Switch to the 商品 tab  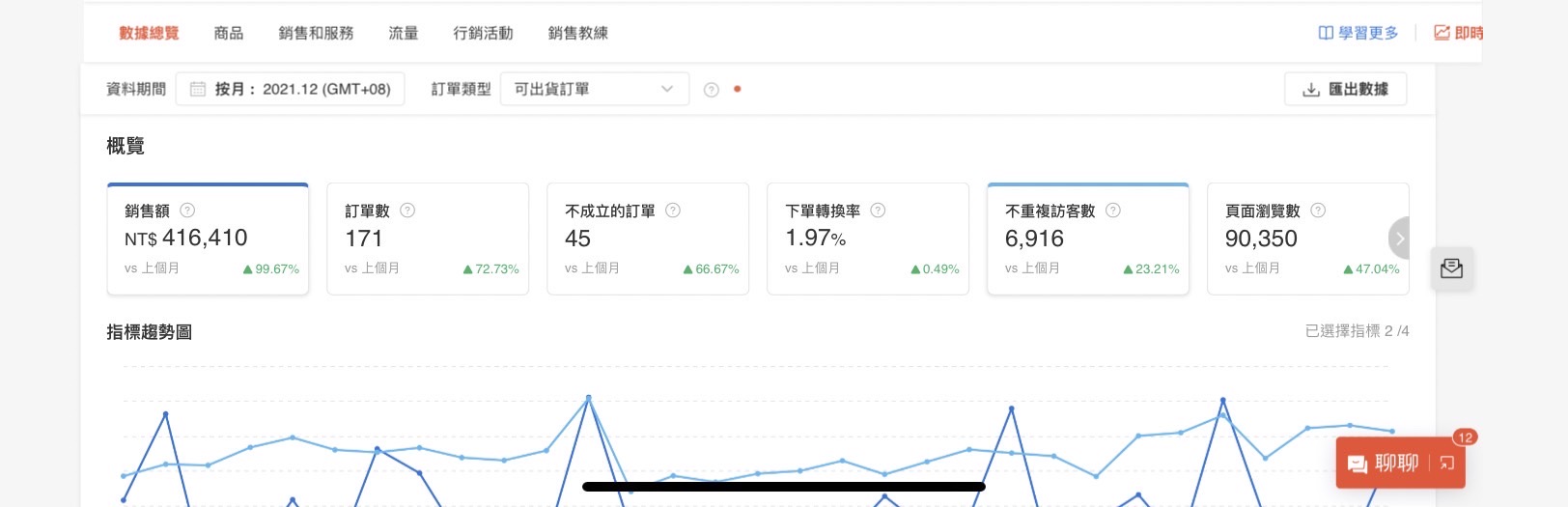coord(229,33)
